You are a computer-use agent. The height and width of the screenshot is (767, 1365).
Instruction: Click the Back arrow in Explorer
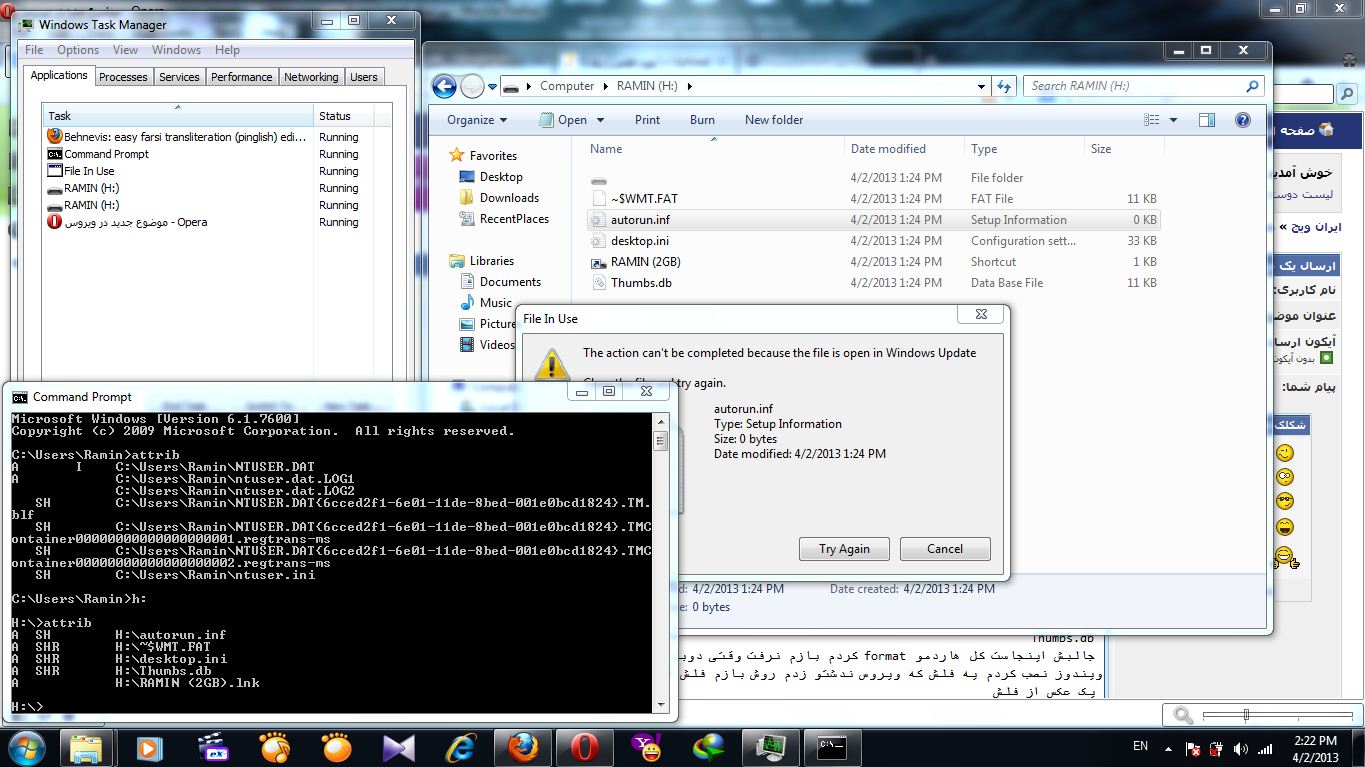[444, 87]
